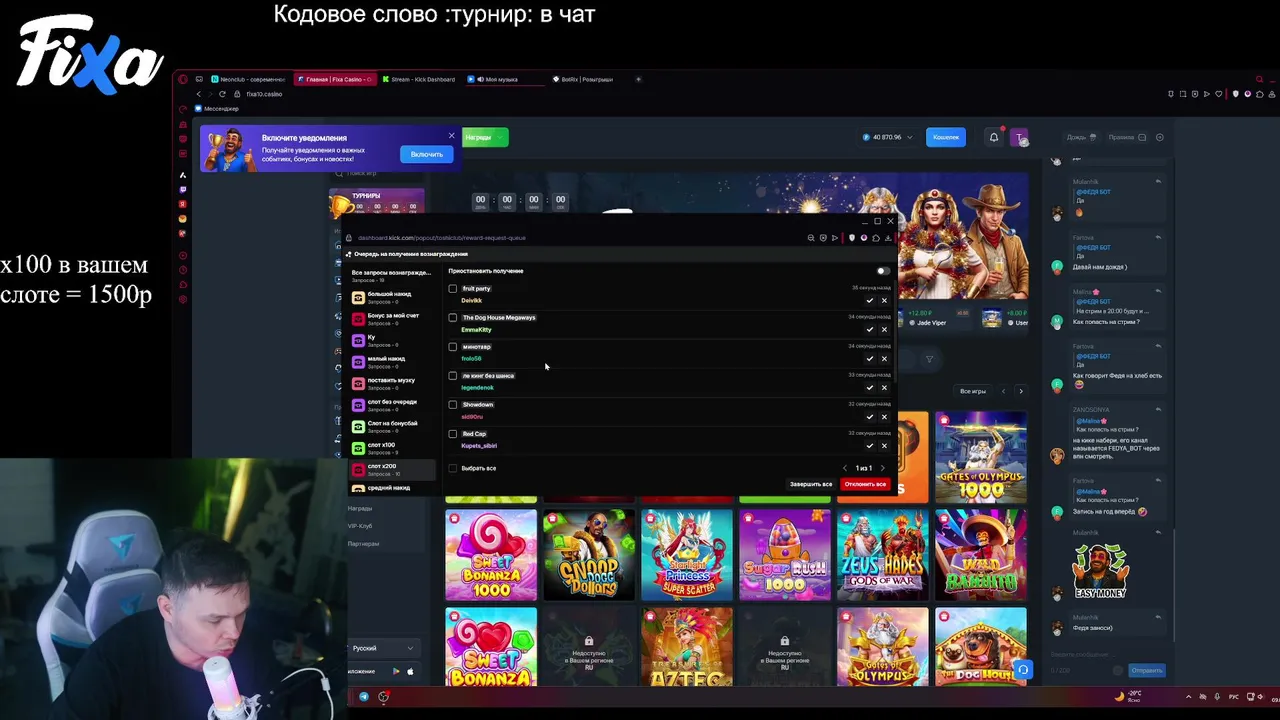
Task: Dismiss the Включите уведомления banner
Action: [451, 135]
